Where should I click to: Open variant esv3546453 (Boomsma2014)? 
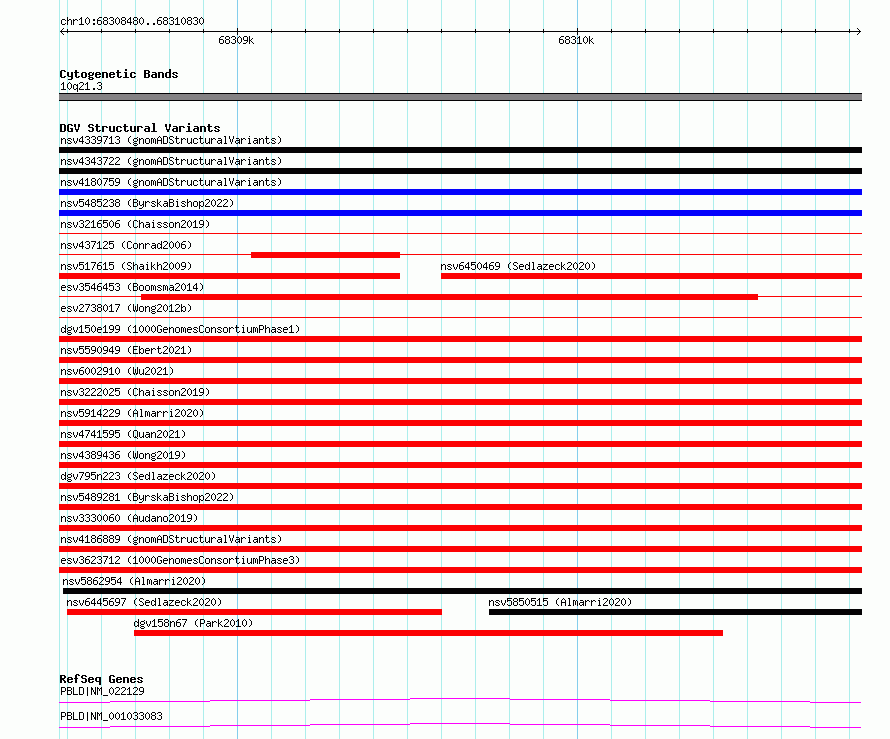click(x=132, y=287)
